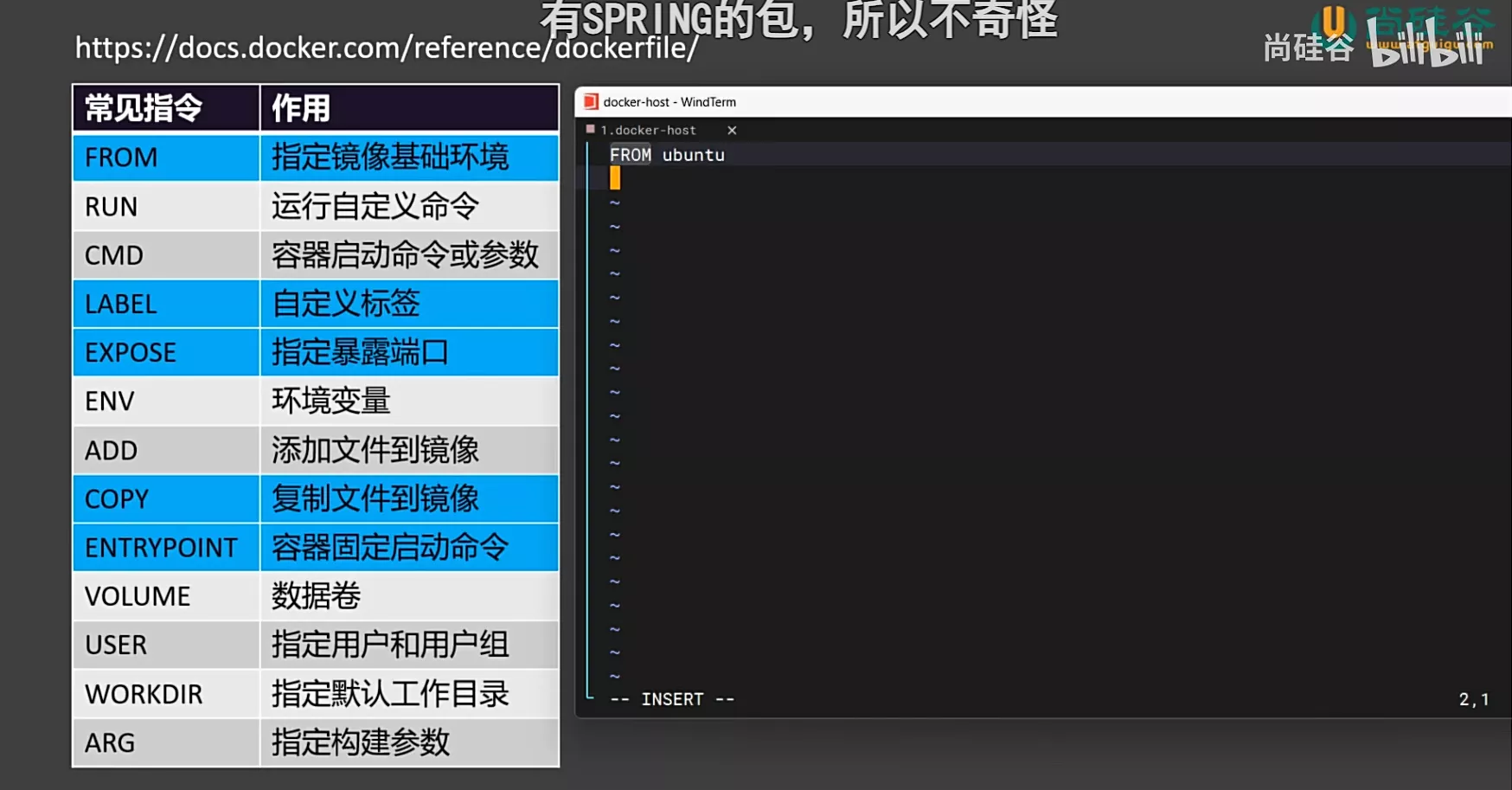Viewport: 1512px width, 790px height.
Task: Click the word ubuntu in the terminal
Action: pos(693,155)
